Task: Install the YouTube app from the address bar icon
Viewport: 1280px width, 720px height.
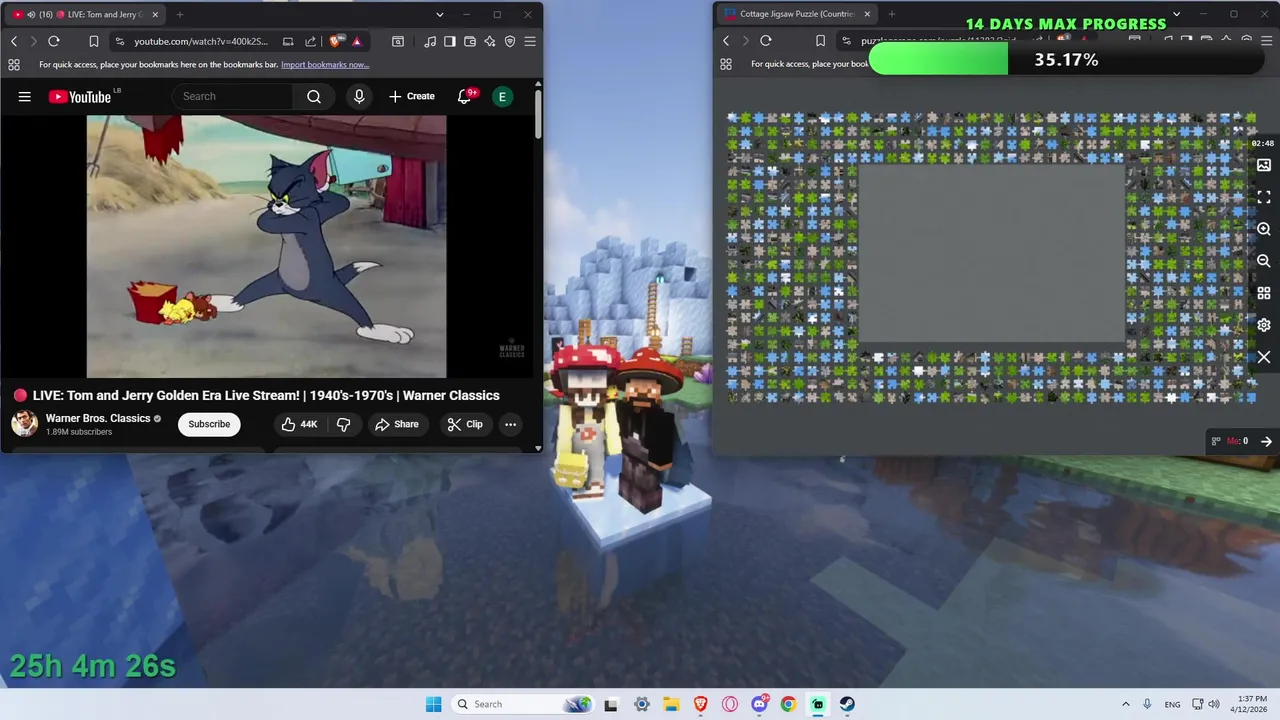Action: [288, 41]
